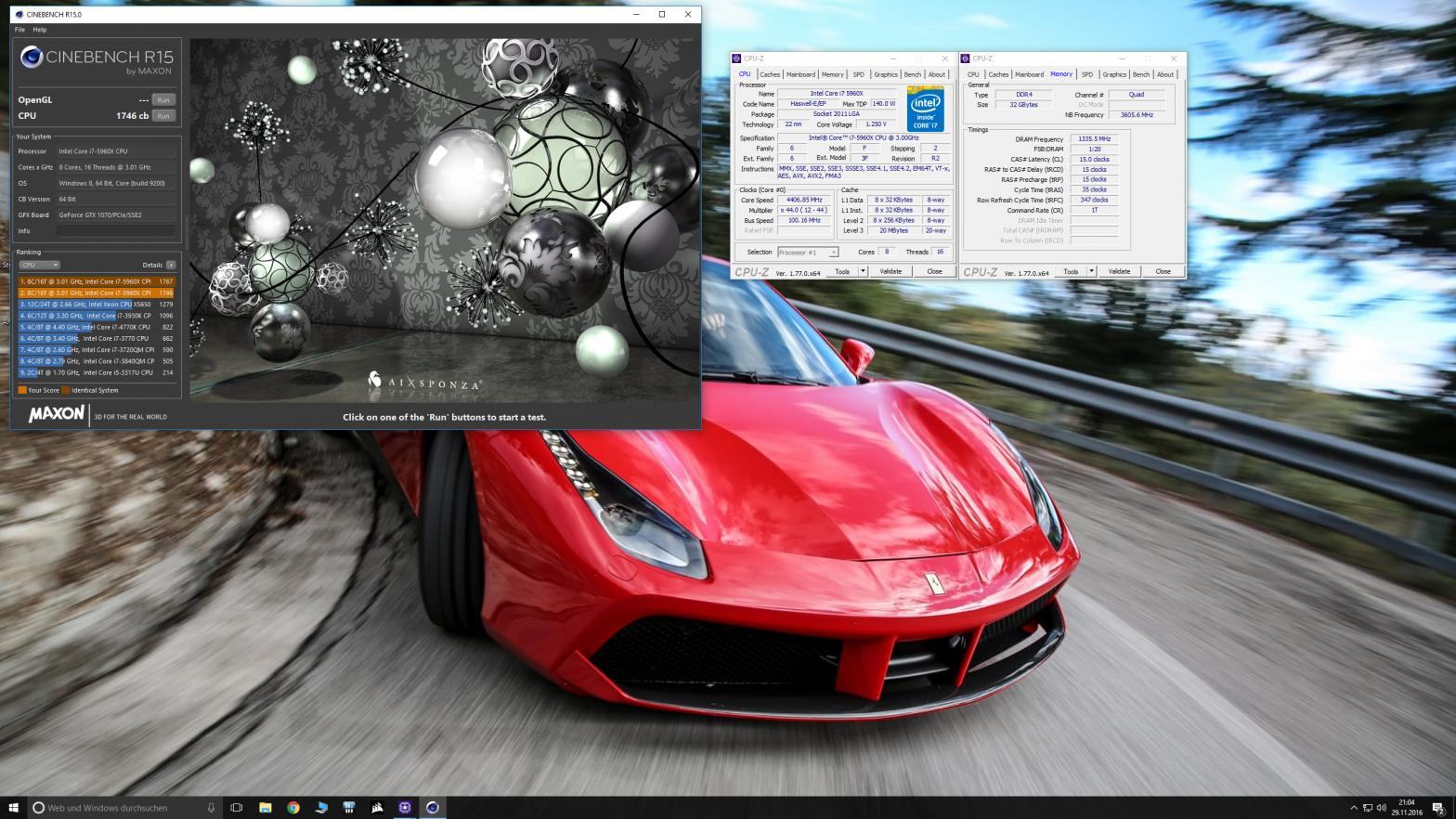Open Graphics tab in CPU-Z processor window
Image resolution: width=1456 pixels, height=819 pixels.
(x=886, y=74)
